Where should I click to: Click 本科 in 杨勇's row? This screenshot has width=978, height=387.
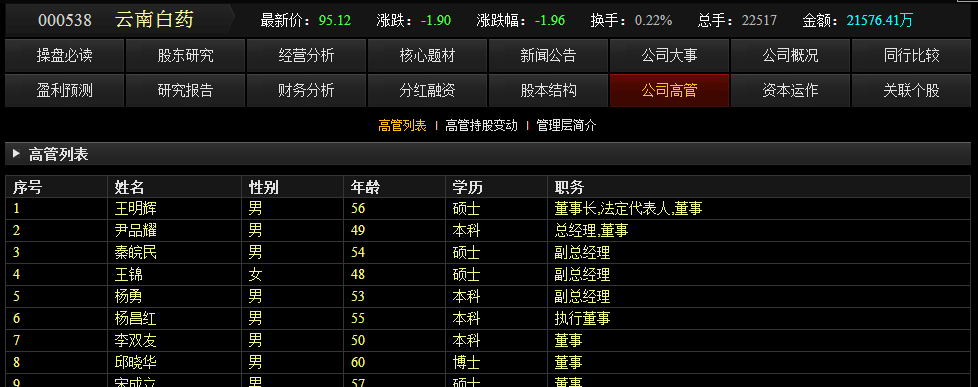(x=467, y=296)
